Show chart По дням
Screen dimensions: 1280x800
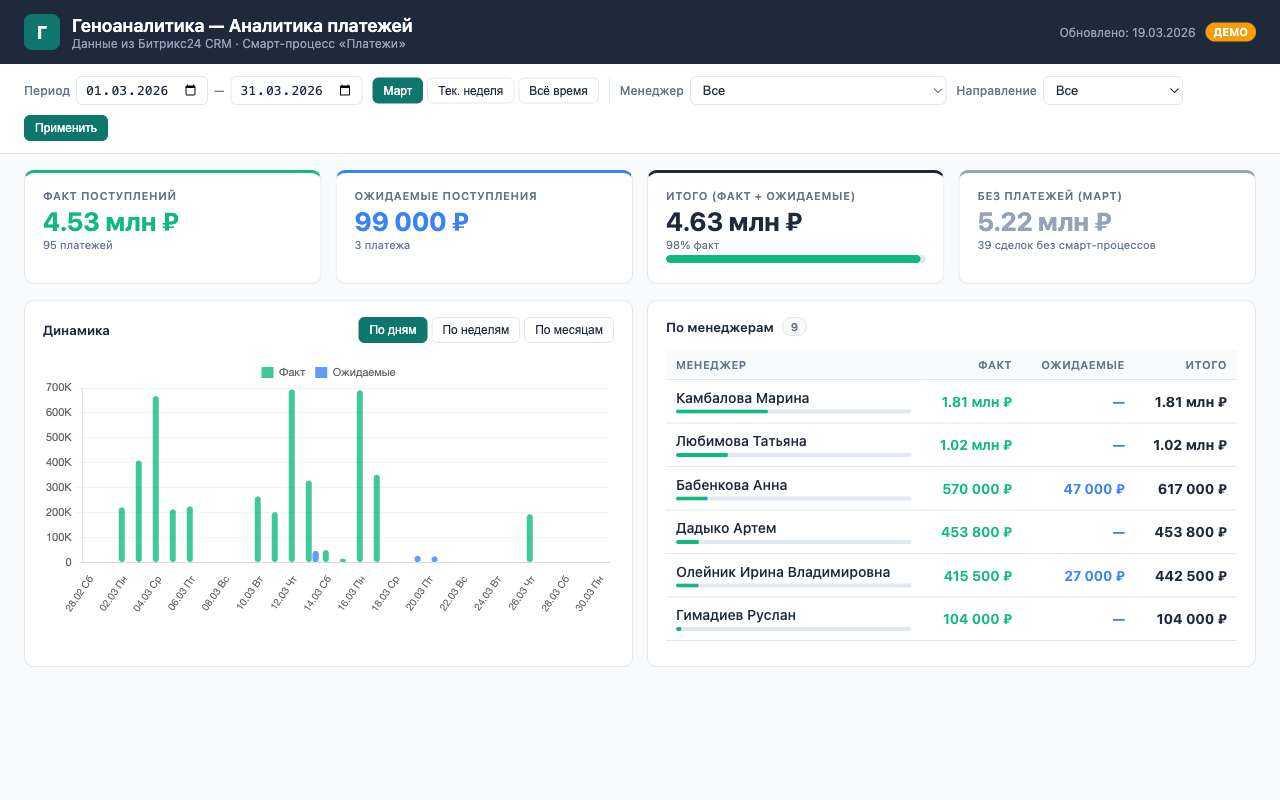pos(392,330)
